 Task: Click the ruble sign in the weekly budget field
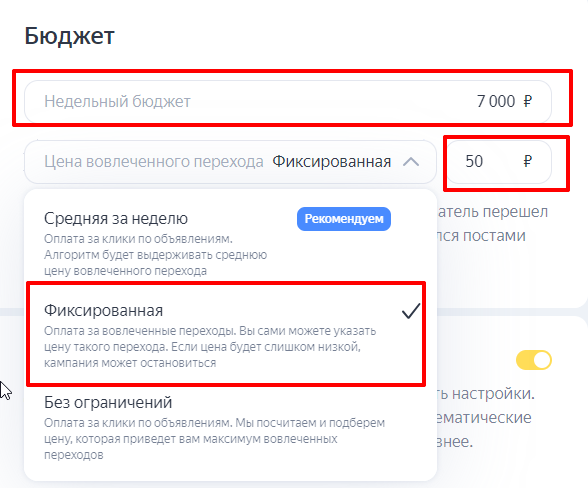(x=528, y=101)
